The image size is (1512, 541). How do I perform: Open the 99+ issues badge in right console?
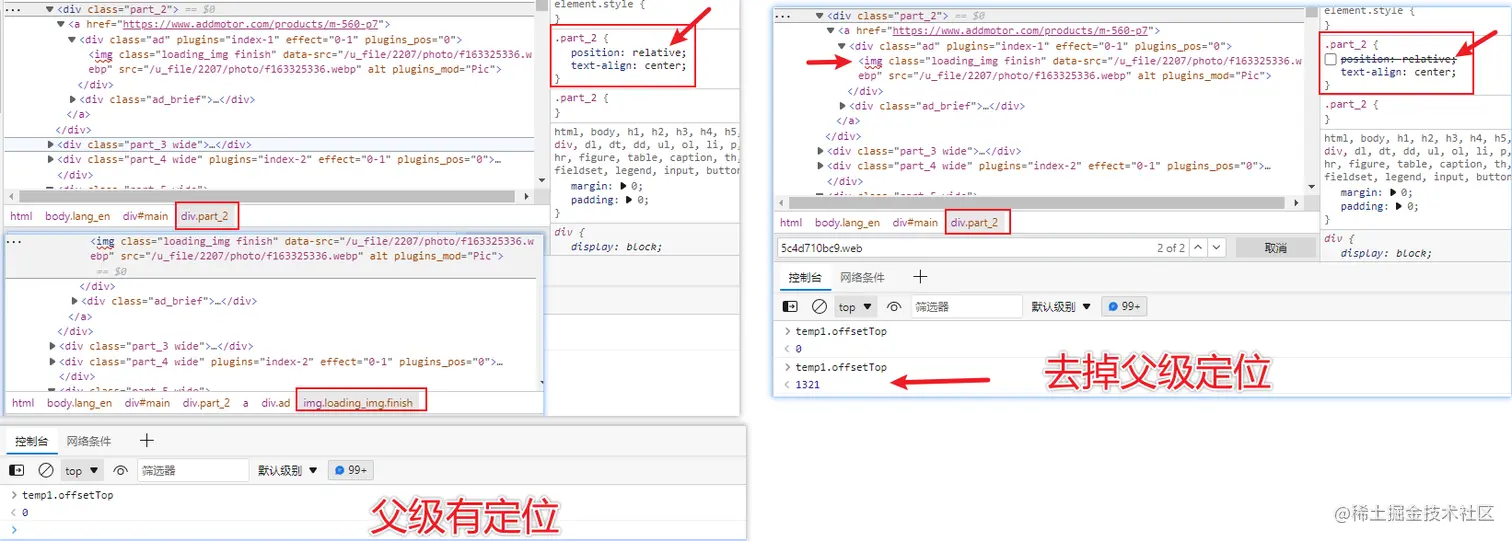(1124, 307)
